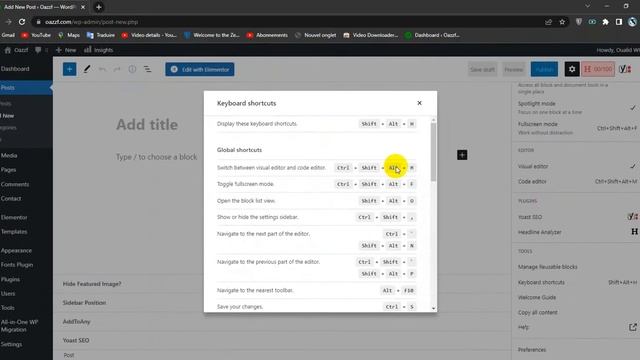Open Users in the admin sidebar
The image size is (640, 360).
point(8,293)
